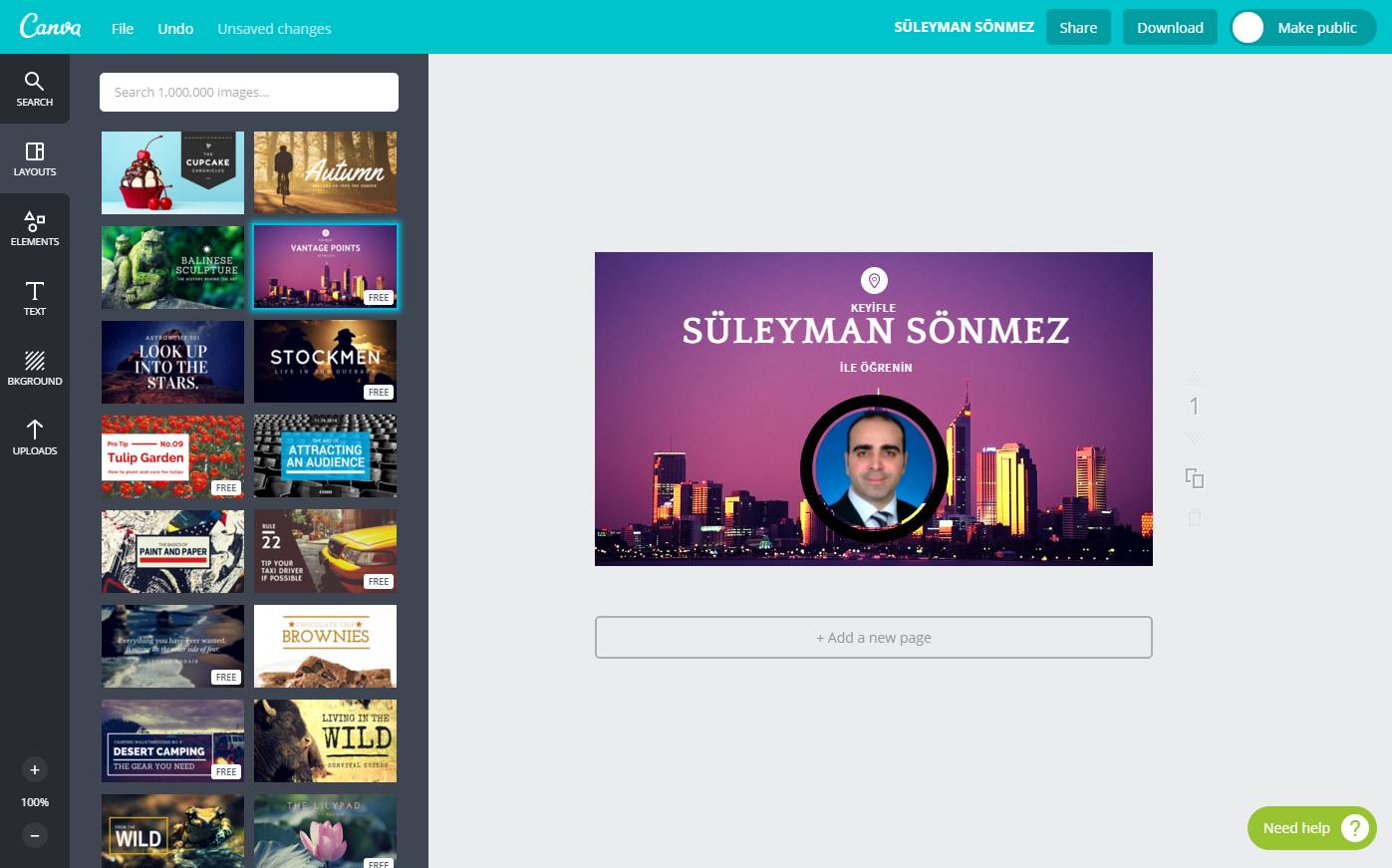Image resolution: width=1392 pixels, height=868 pixels.
Task: Click the Download button
Action: coord(1170,28)
